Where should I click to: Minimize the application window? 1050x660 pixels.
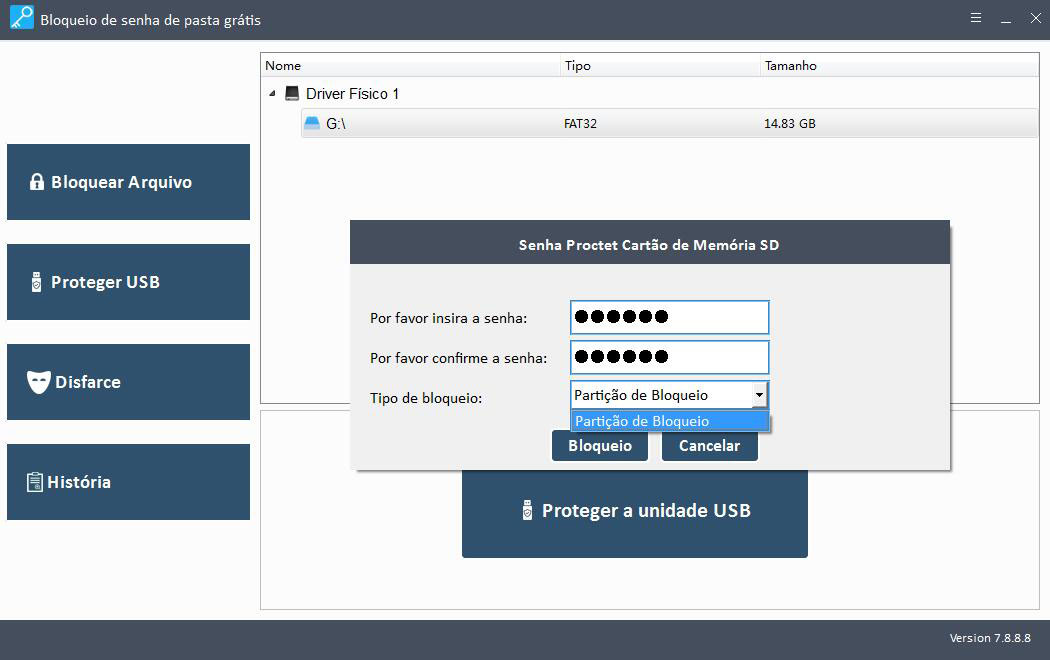pyautogui.click(x=1006, y=18)
